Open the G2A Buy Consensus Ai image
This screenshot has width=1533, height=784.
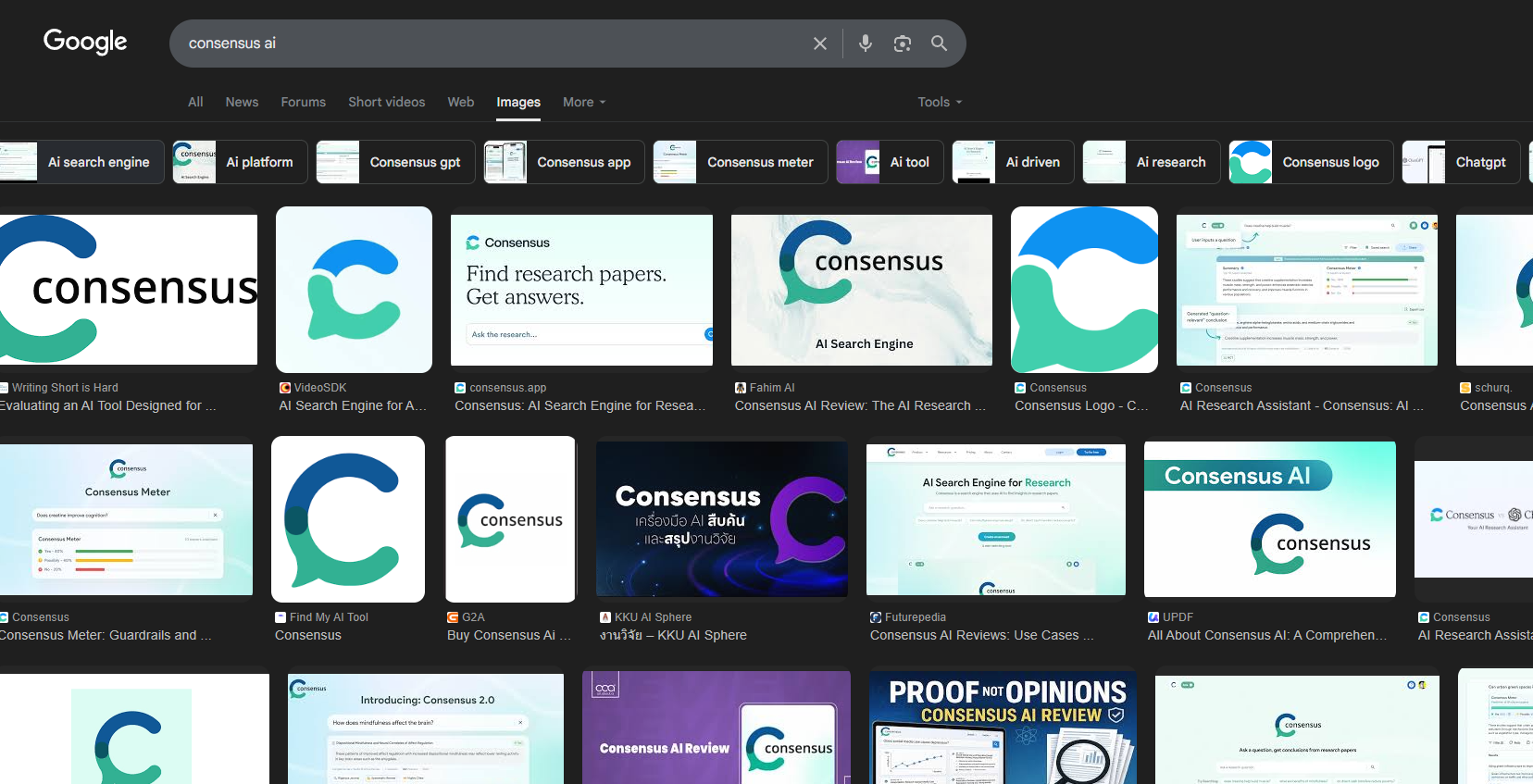coord(510,519)
